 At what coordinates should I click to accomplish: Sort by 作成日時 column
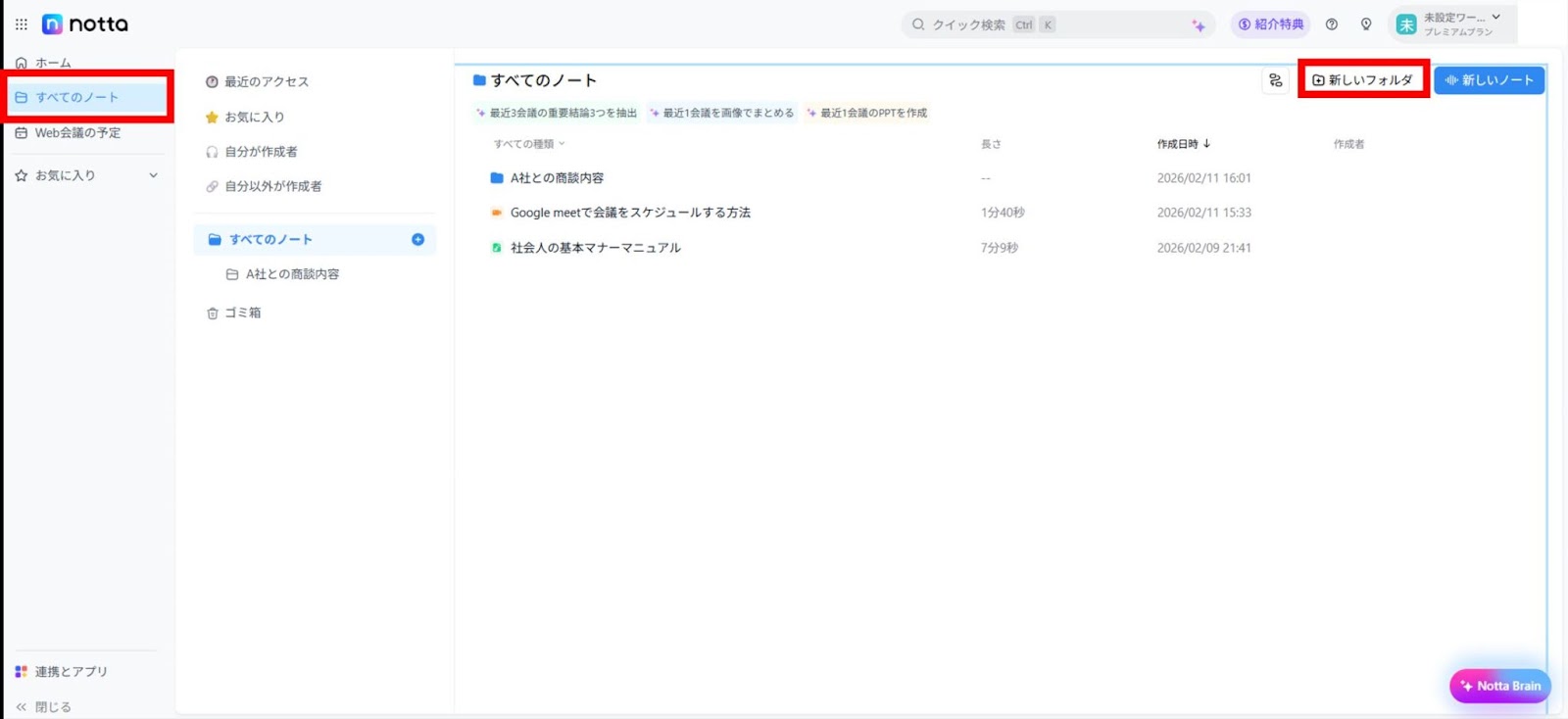coord(1184,144)
